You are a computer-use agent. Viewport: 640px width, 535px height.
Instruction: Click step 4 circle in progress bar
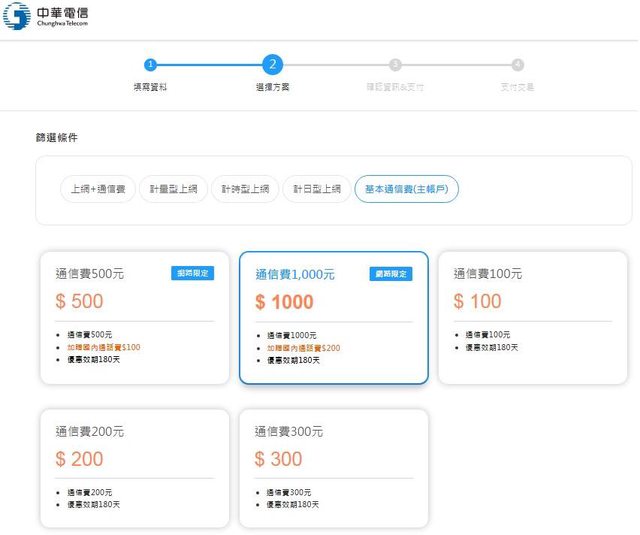click(517, 65)
